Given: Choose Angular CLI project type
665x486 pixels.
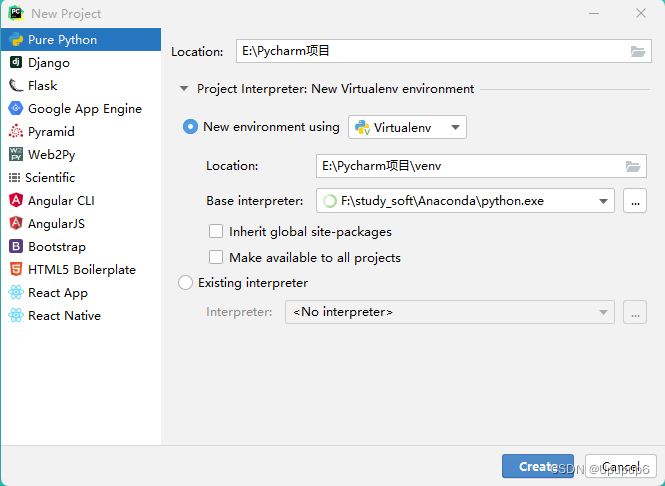Looking at the screenshot, I should point(81,200).
